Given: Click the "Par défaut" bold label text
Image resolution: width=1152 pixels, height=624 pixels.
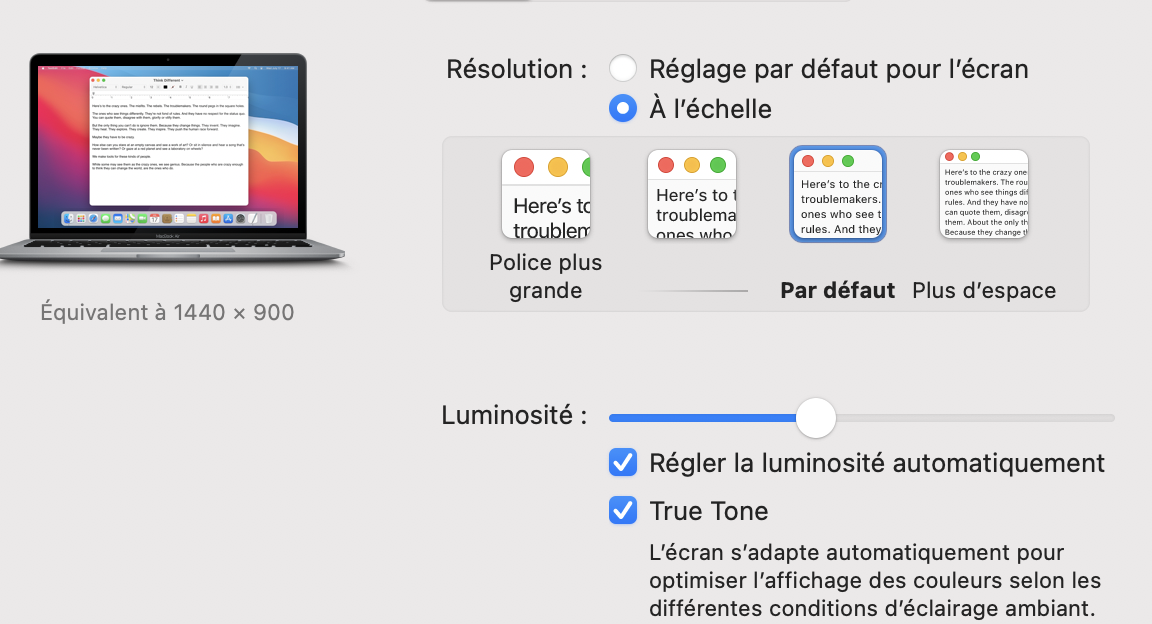Looking at the screenshot, I should pos(837,291).
